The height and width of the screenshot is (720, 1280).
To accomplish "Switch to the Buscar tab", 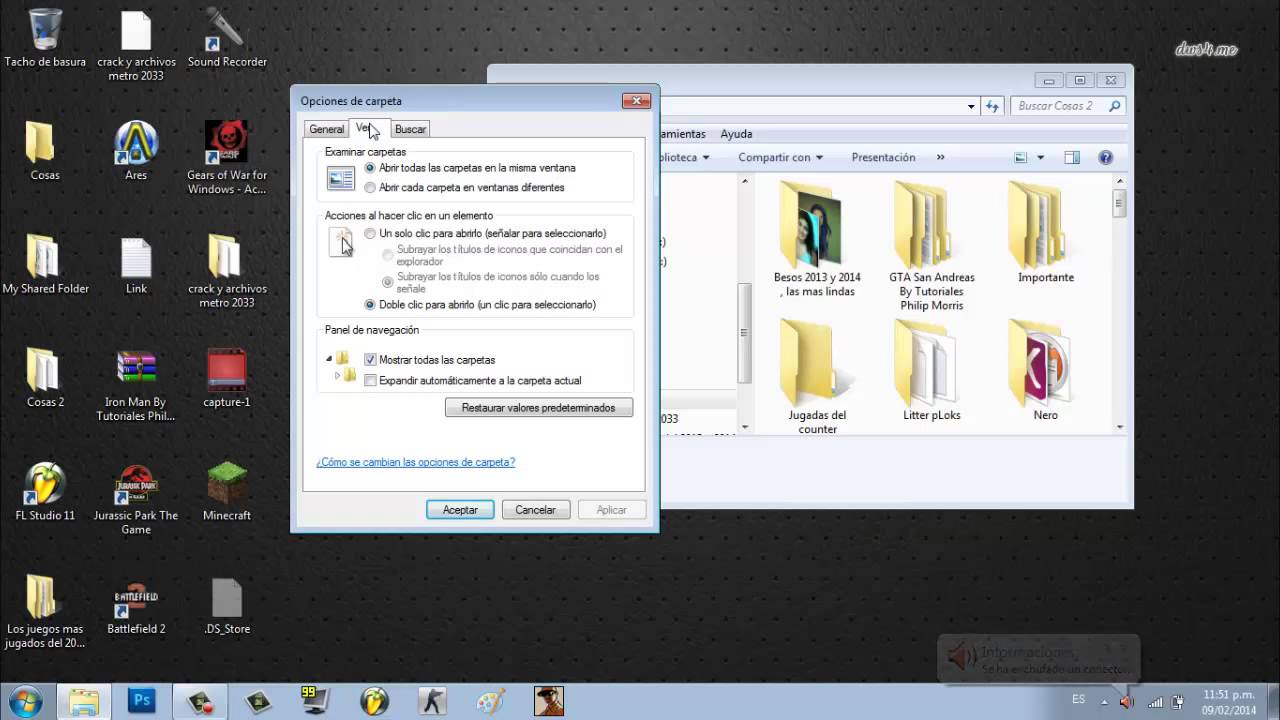I will [410, 129].
